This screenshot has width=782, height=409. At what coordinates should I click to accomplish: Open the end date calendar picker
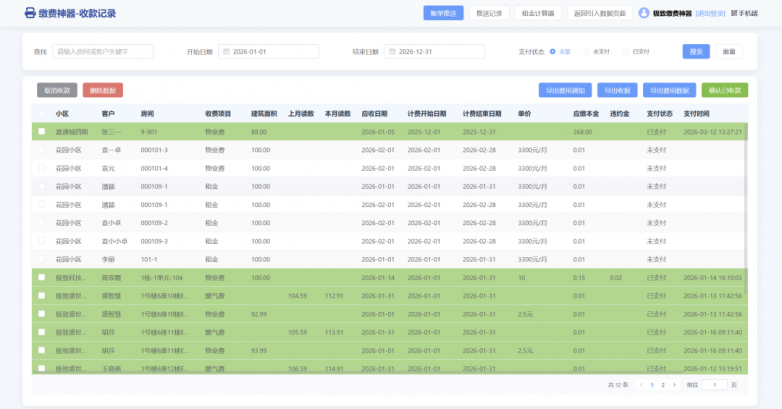pos(430,51)
